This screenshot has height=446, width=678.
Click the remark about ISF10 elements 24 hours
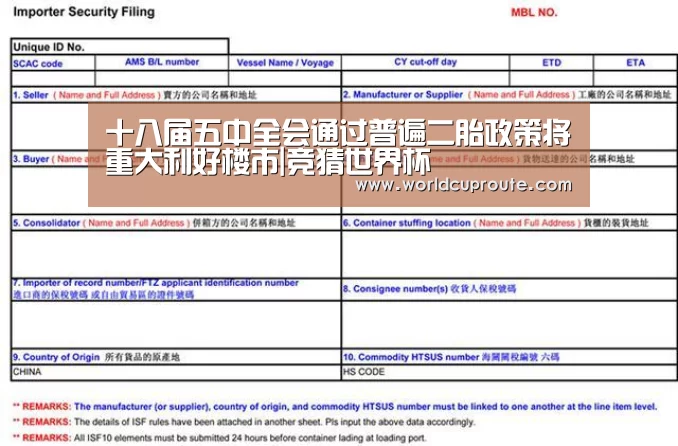coord(220,438)
